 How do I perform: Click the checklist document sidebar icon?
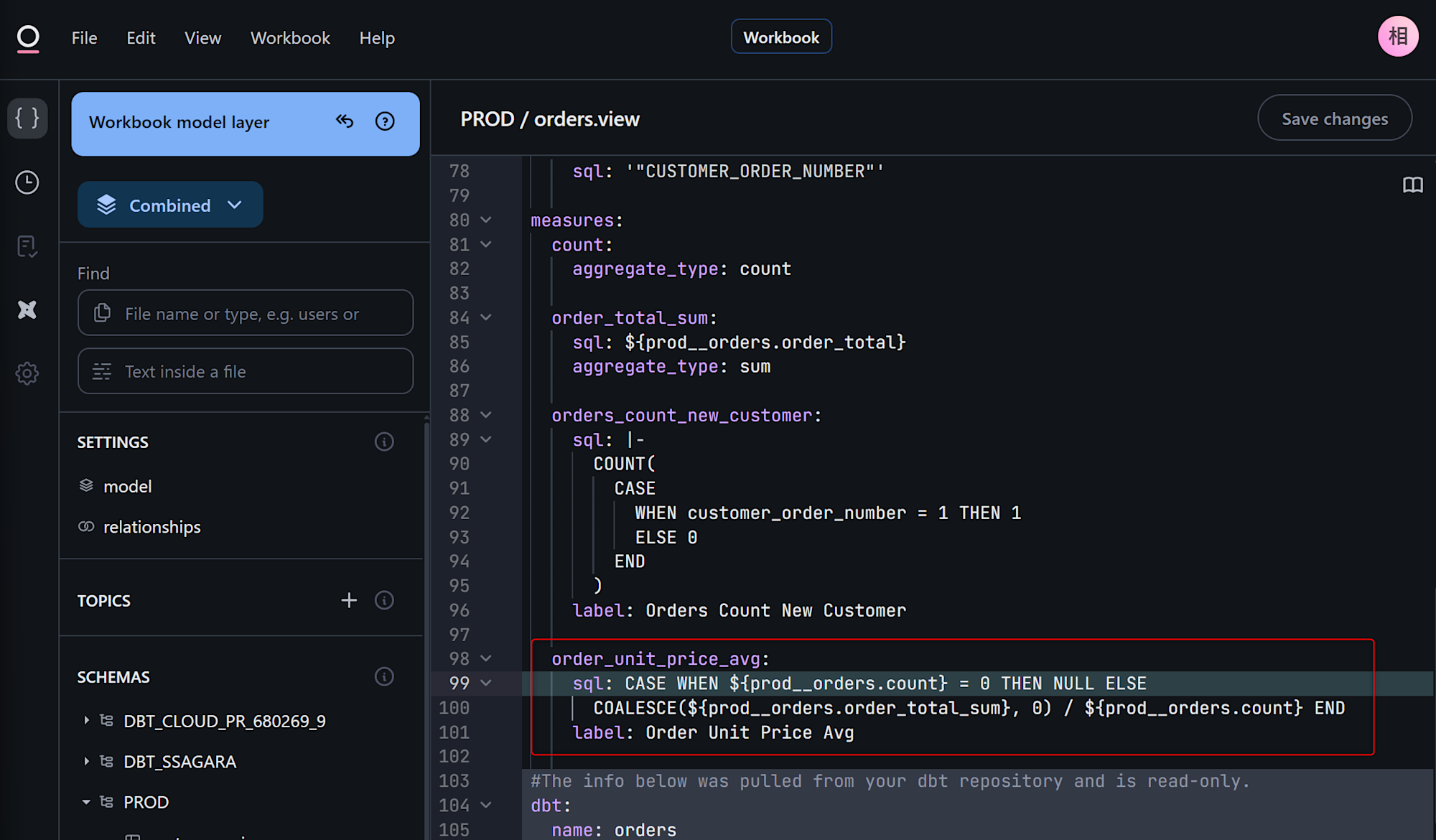[27, 246]
